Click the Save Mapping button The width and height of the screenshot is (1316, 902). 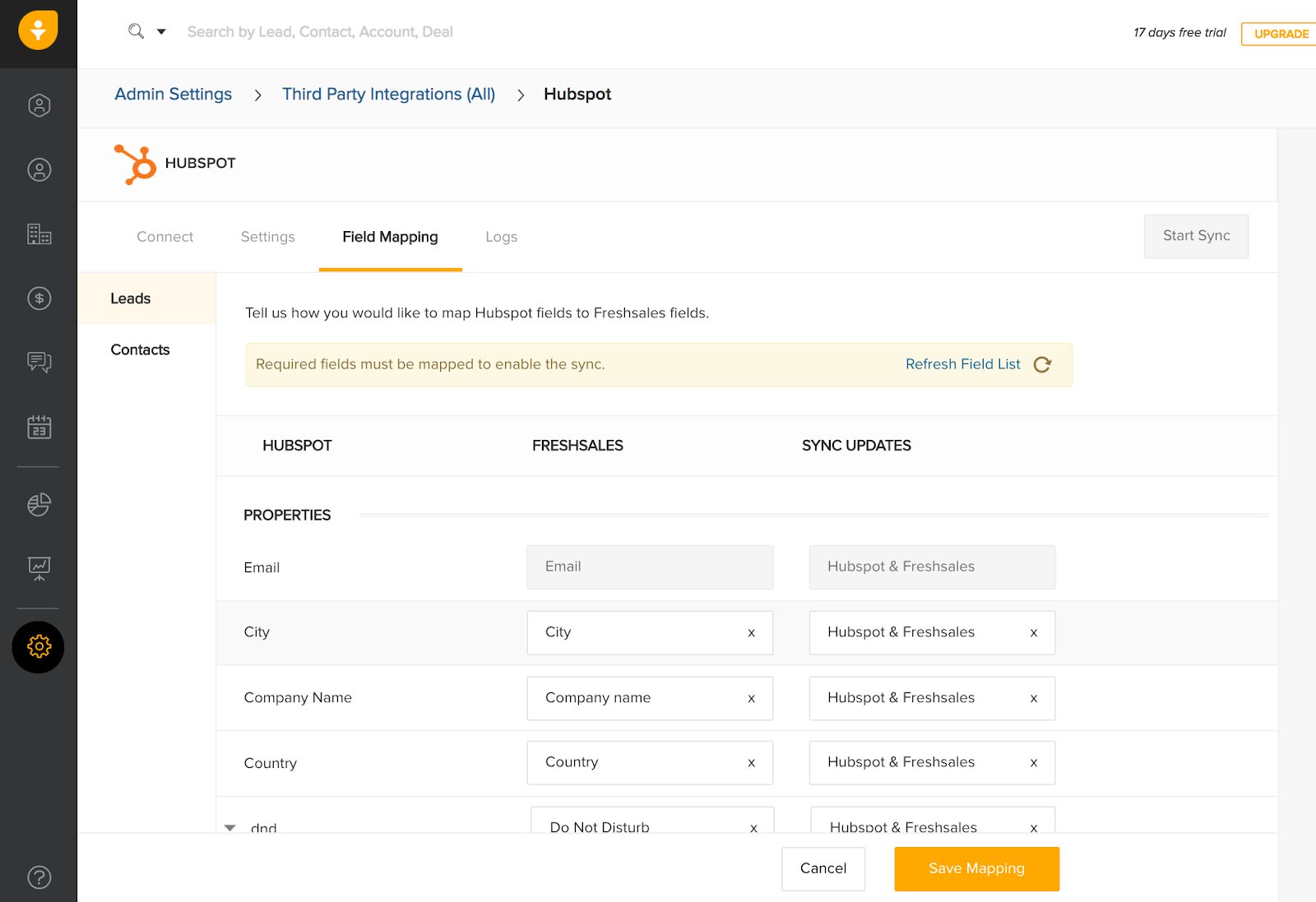pyautogui.click(x=976, y=869)
